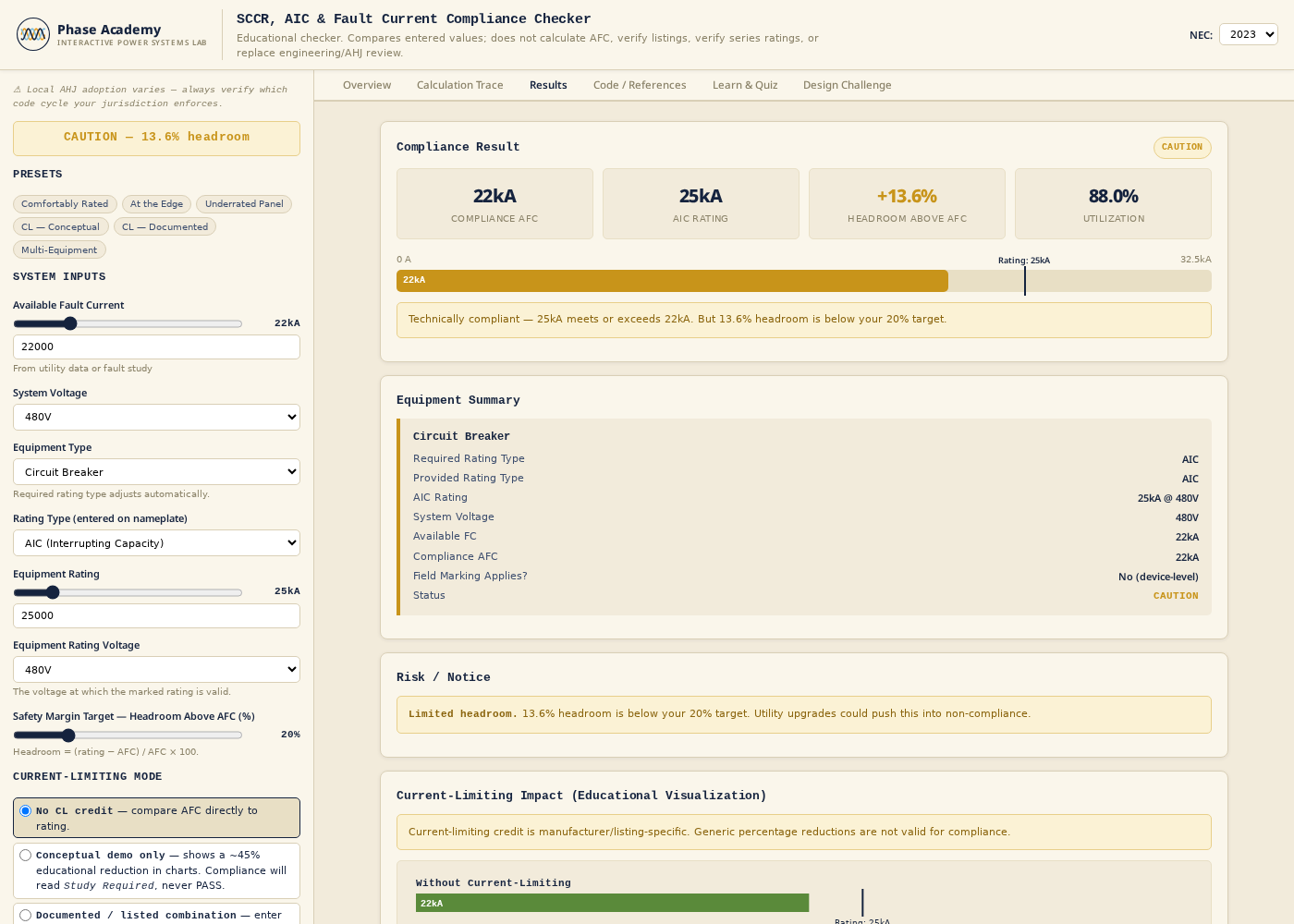The height and width of the screenshot is (924, 1294).
Task: Adjust the Safety Margin Target slider
Action: click(128, 736)
